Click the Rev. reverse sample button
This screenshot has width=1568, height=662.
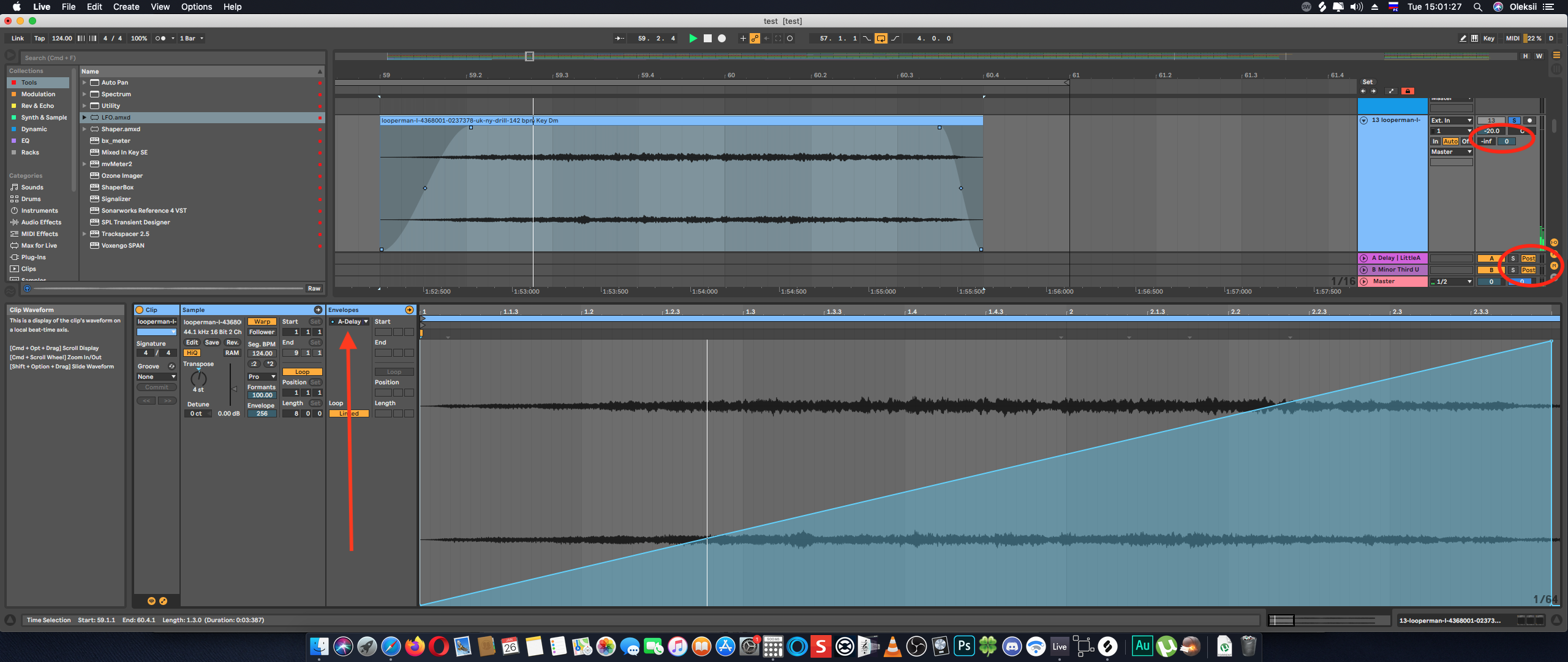pyautogui.click(x=232, y=342)
